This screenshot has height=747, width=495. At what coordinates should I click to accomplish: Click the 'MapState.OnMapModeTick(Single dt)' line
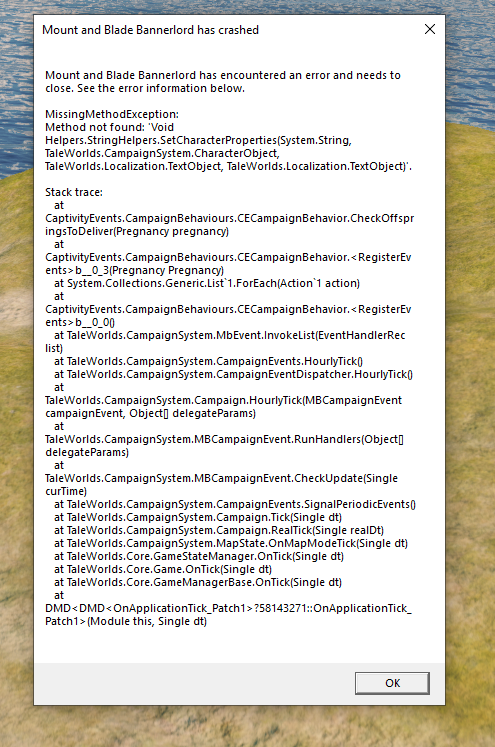[x=231, y=544]
